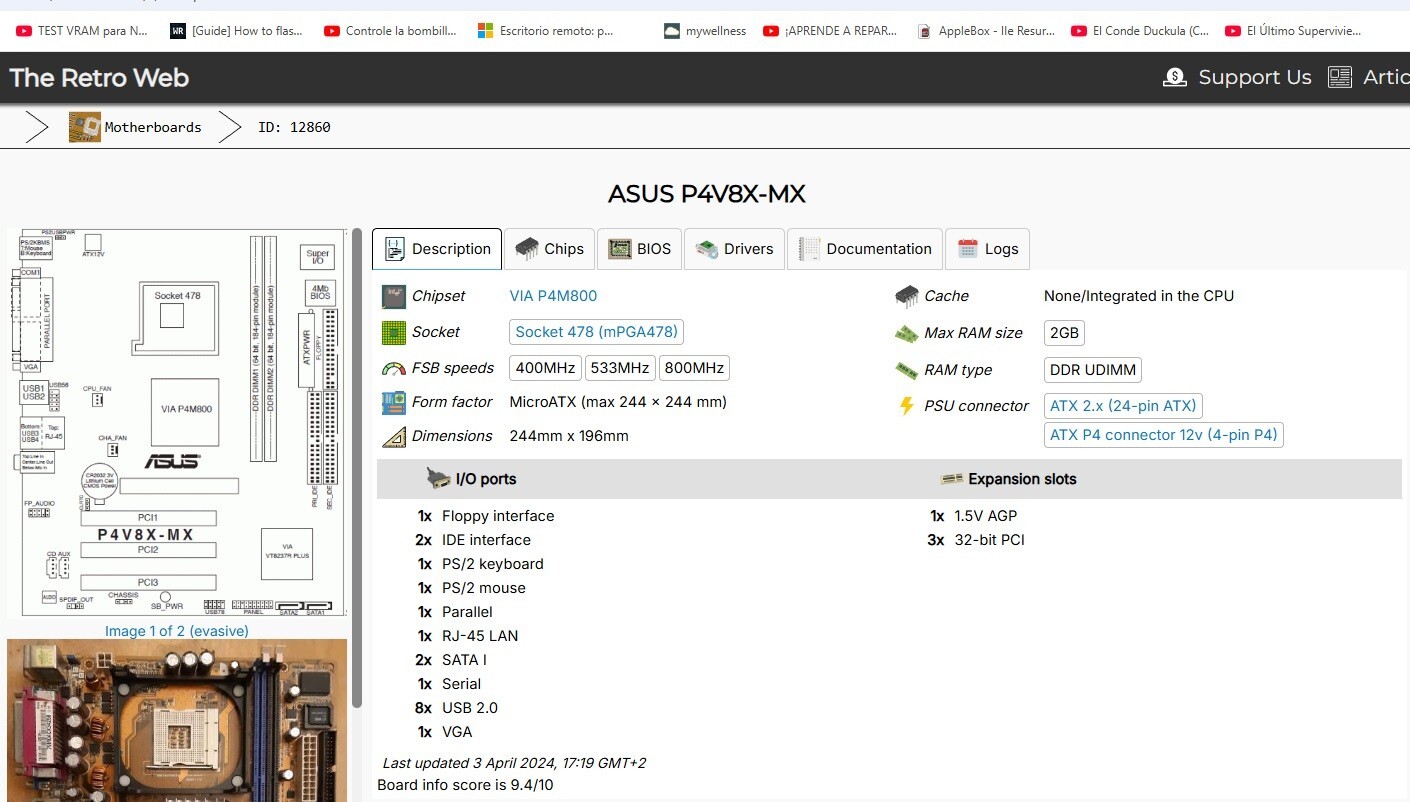1410x802 pixels.
Task: Open the mywellness cloud bookmark
Action: pos(705,31)
